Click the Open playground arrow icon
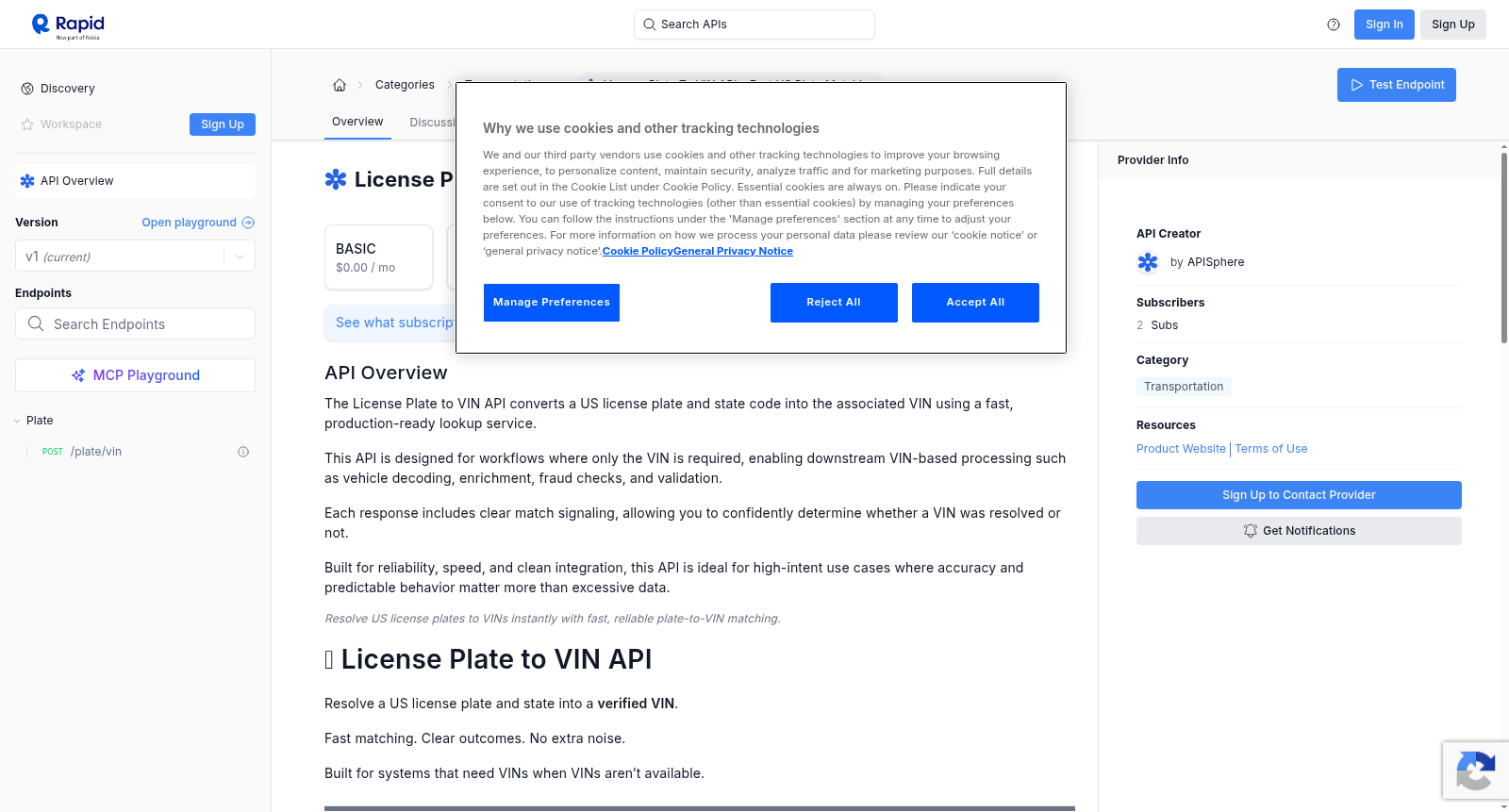Viewport: 1509px width, 812px height. (x=248, y=223)
